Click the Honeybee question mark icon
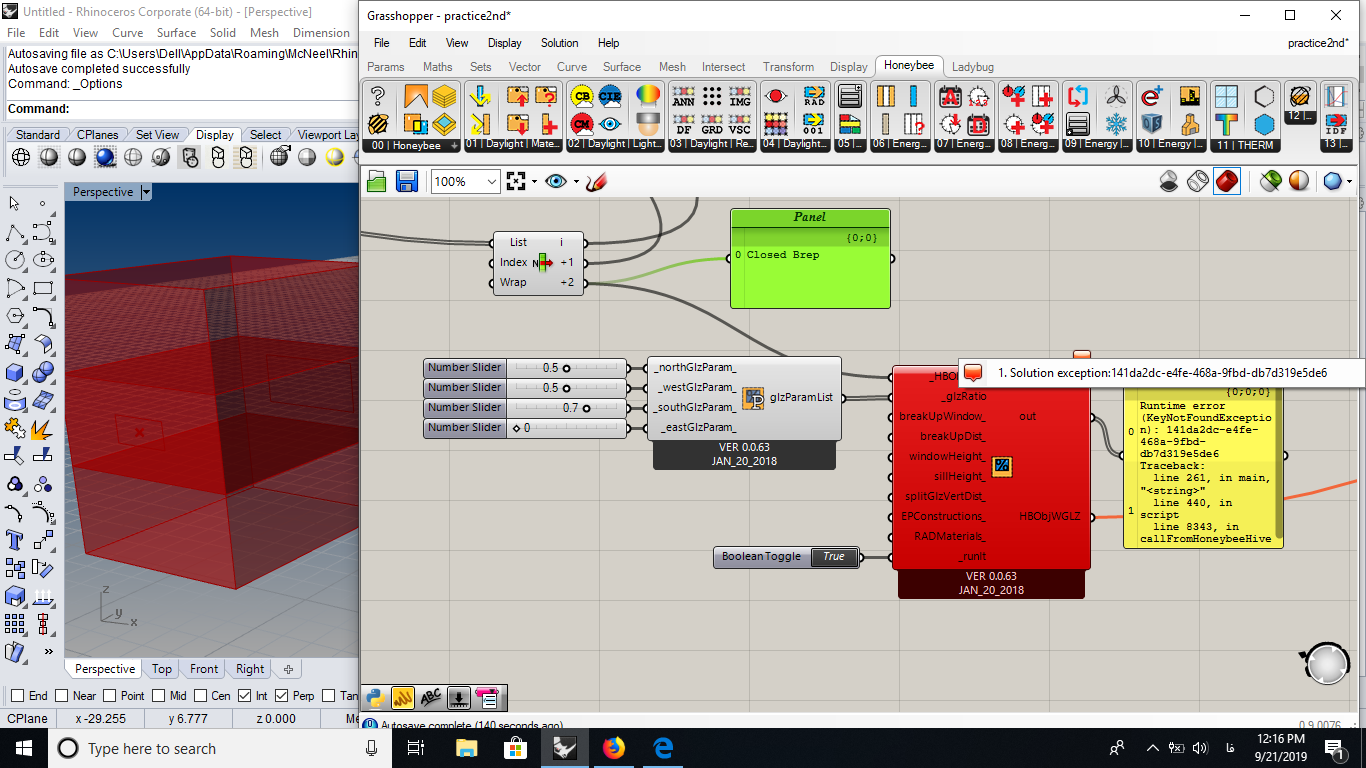1366x768 pixels. coord(378,96)
